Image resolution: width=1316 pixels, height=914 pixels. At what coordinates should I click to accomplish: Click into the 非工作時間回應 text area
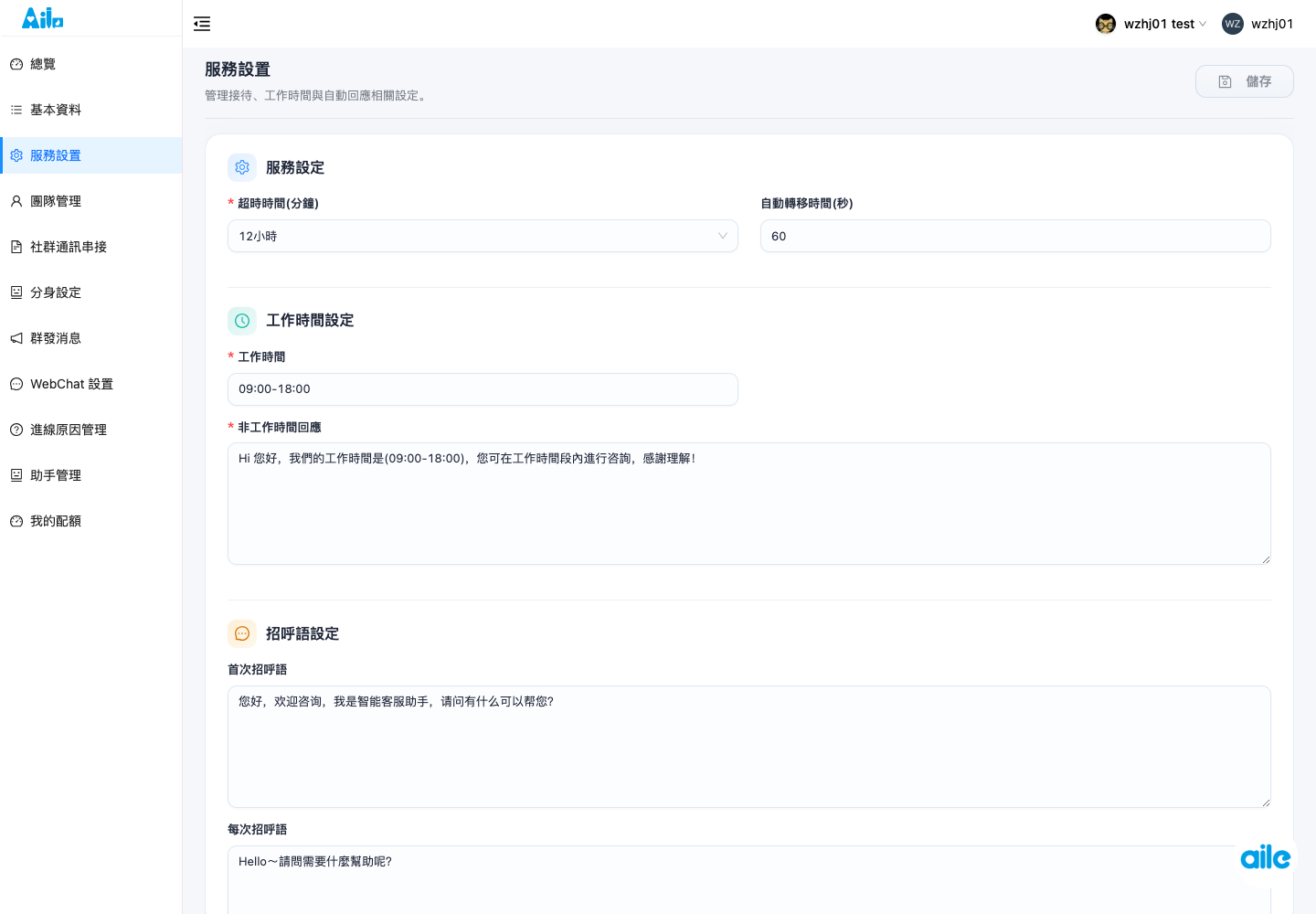pos(749,504)
